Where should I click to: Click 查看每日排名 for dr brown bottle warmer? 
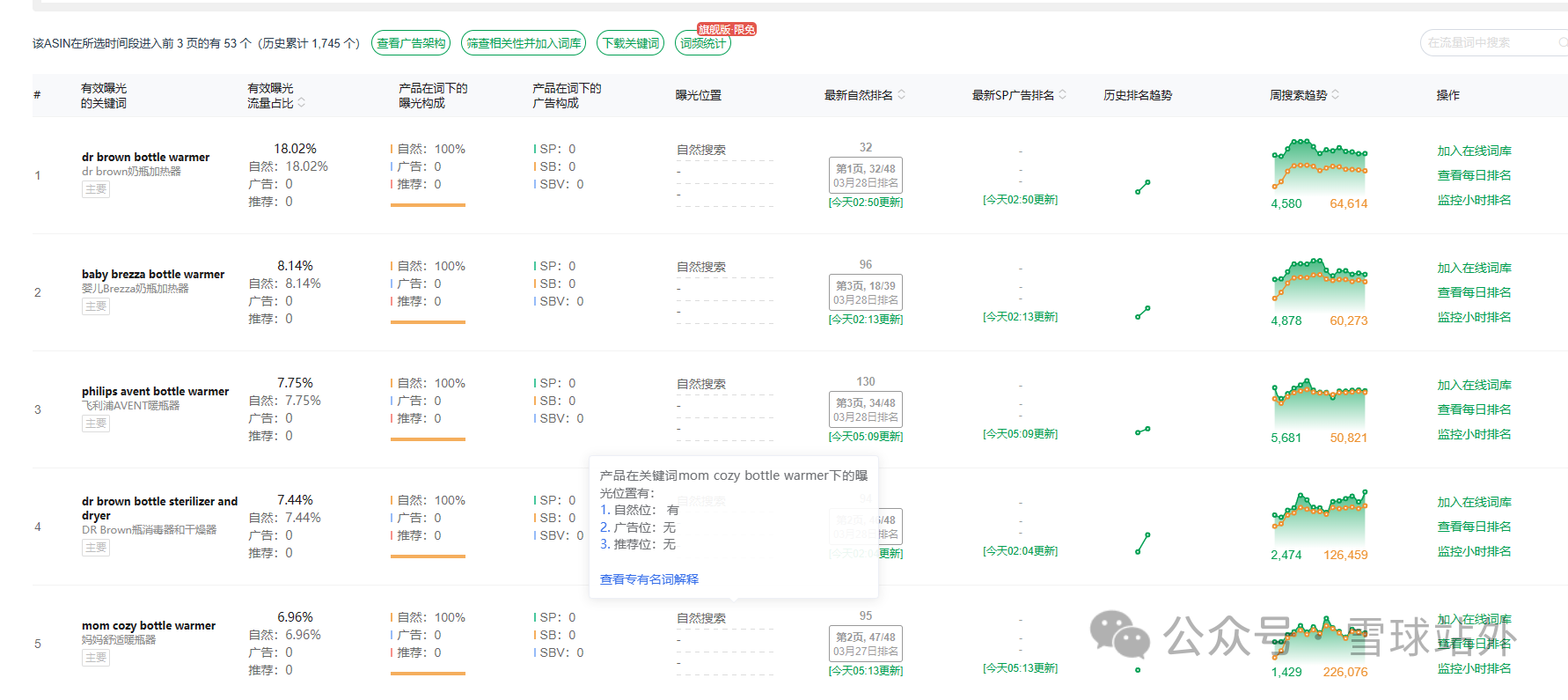(1474, 176)
